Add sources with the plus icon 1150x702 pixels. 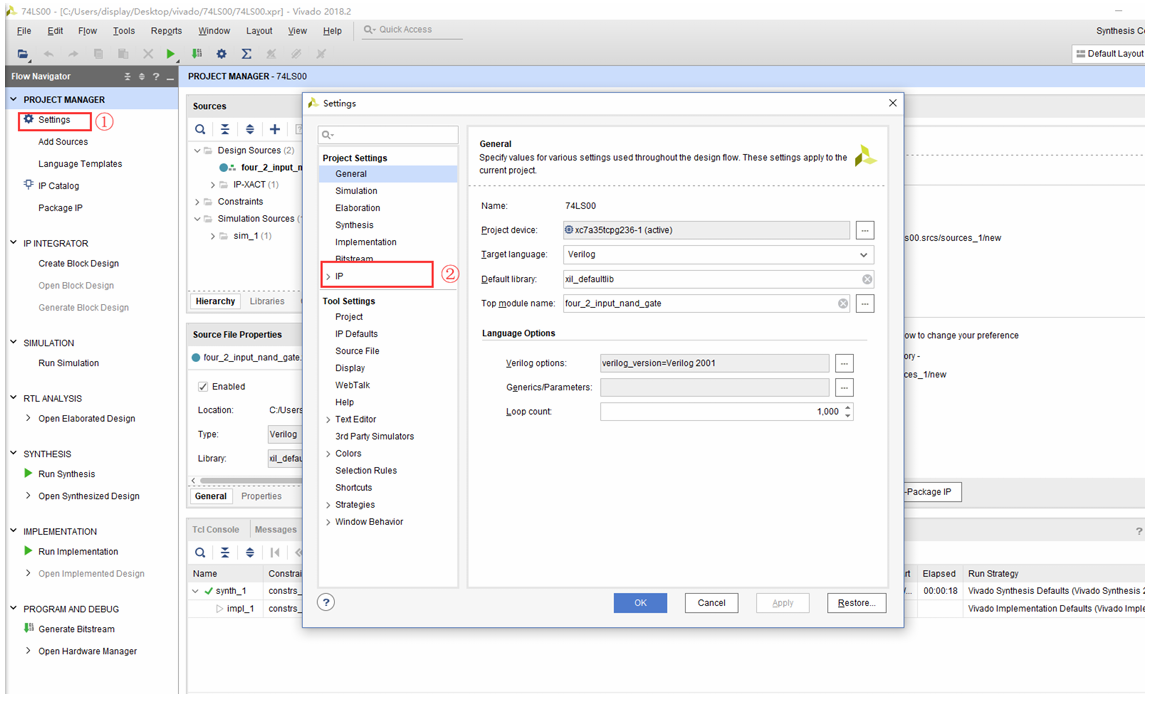(x=275, y=129)
